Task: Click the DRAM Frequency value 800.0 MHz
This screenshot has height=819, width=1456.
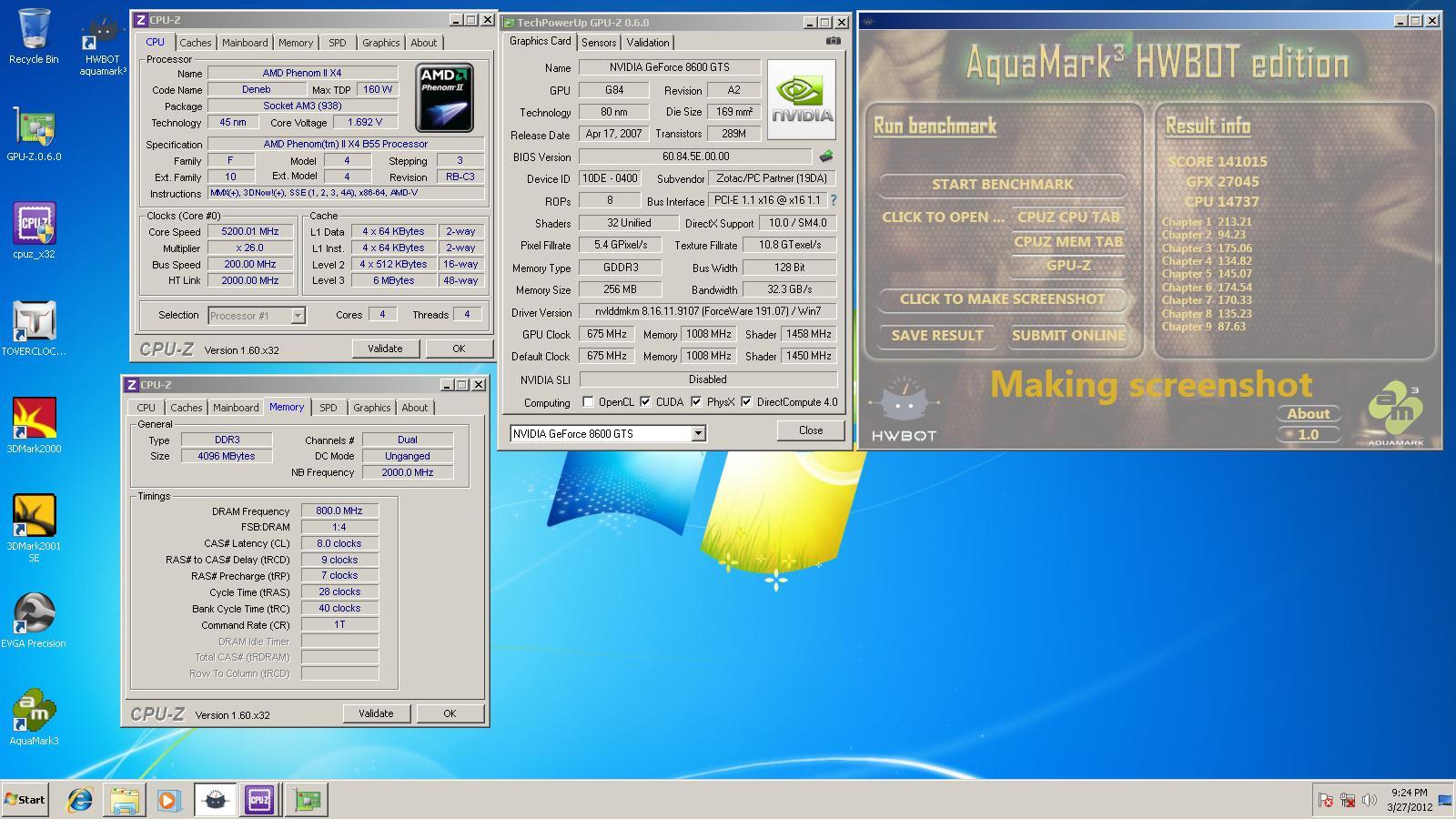Action: tap(339, 511)
